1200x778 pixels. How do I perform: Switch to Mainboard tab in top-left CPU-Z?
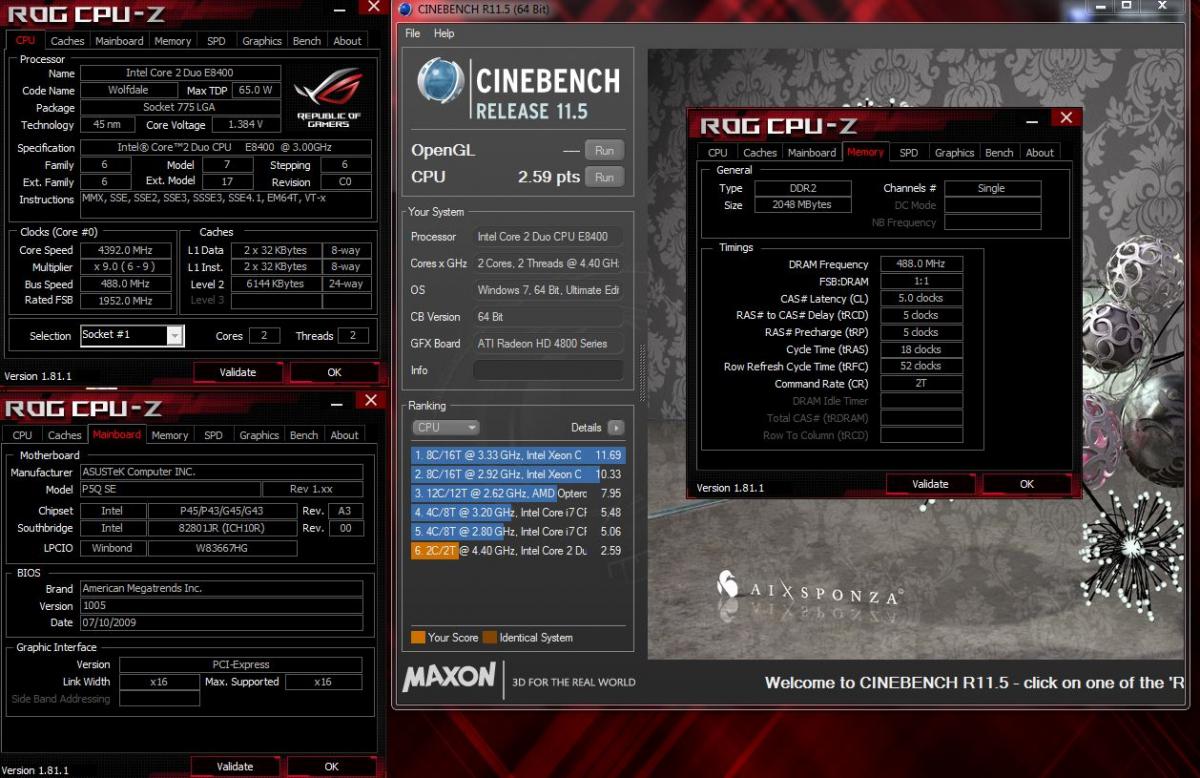click(119, 41)
